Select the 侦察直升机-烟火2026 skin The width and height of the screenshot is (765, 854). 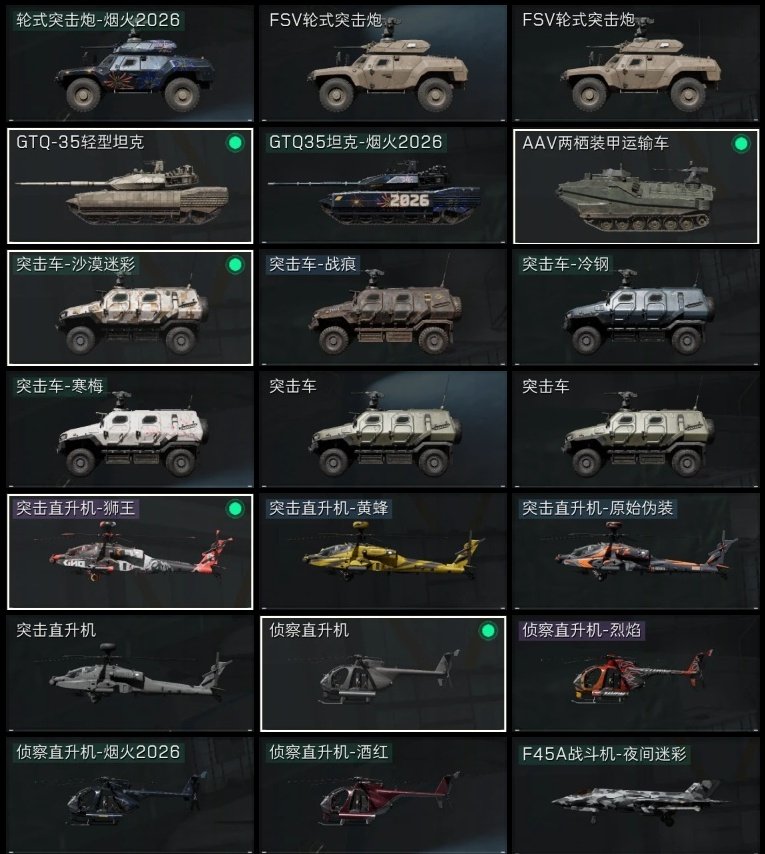pos(130,796)
